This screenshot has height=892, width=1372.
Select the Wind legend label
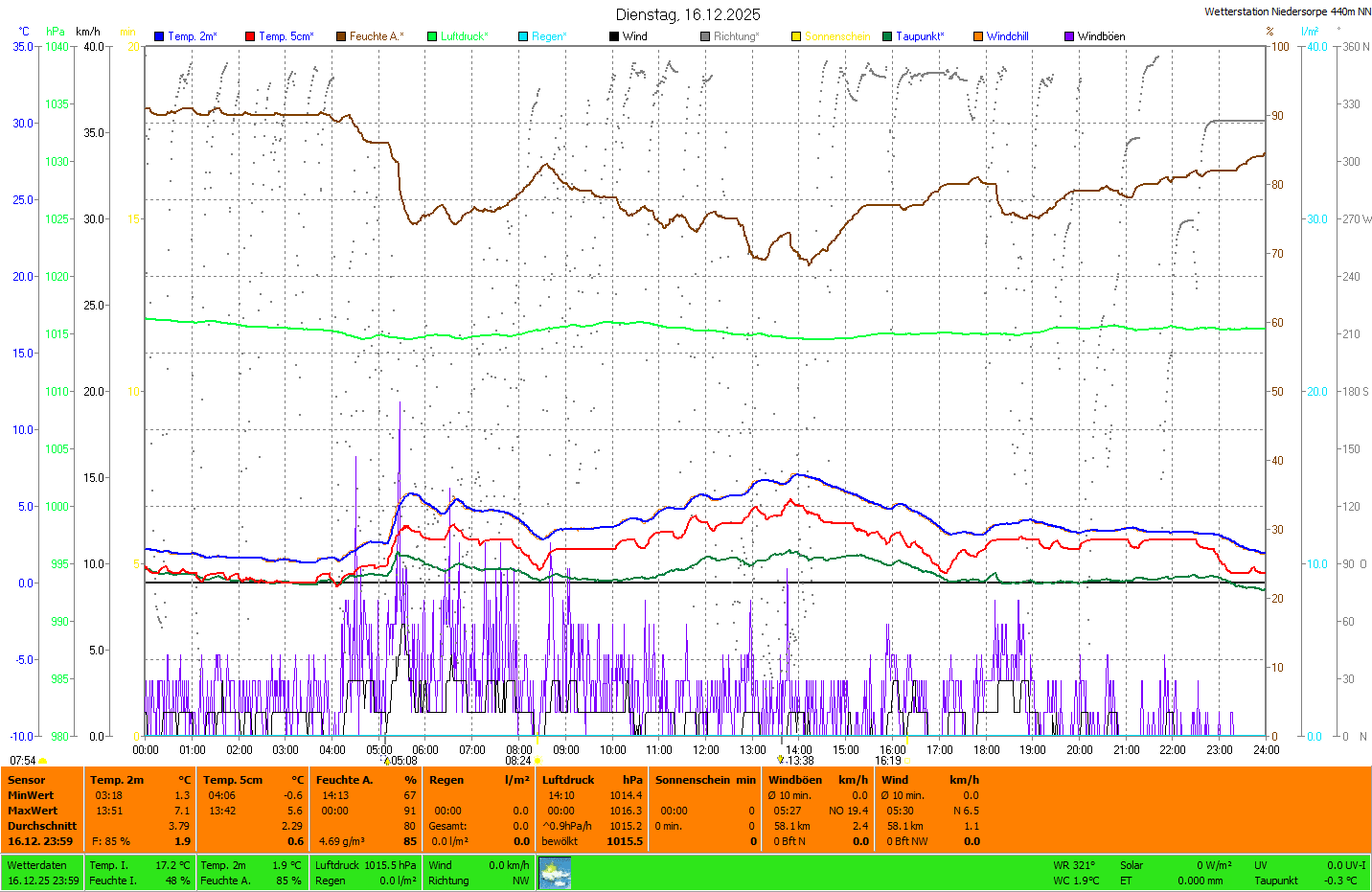pos(634,36)
